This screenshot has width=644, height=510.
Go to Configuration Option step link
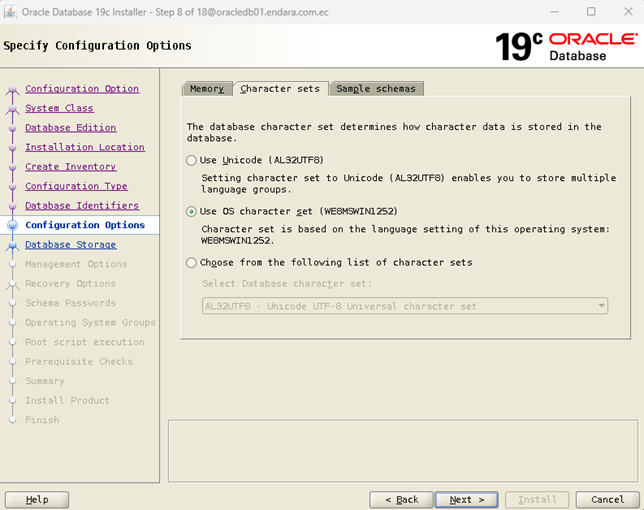point(82,89)
